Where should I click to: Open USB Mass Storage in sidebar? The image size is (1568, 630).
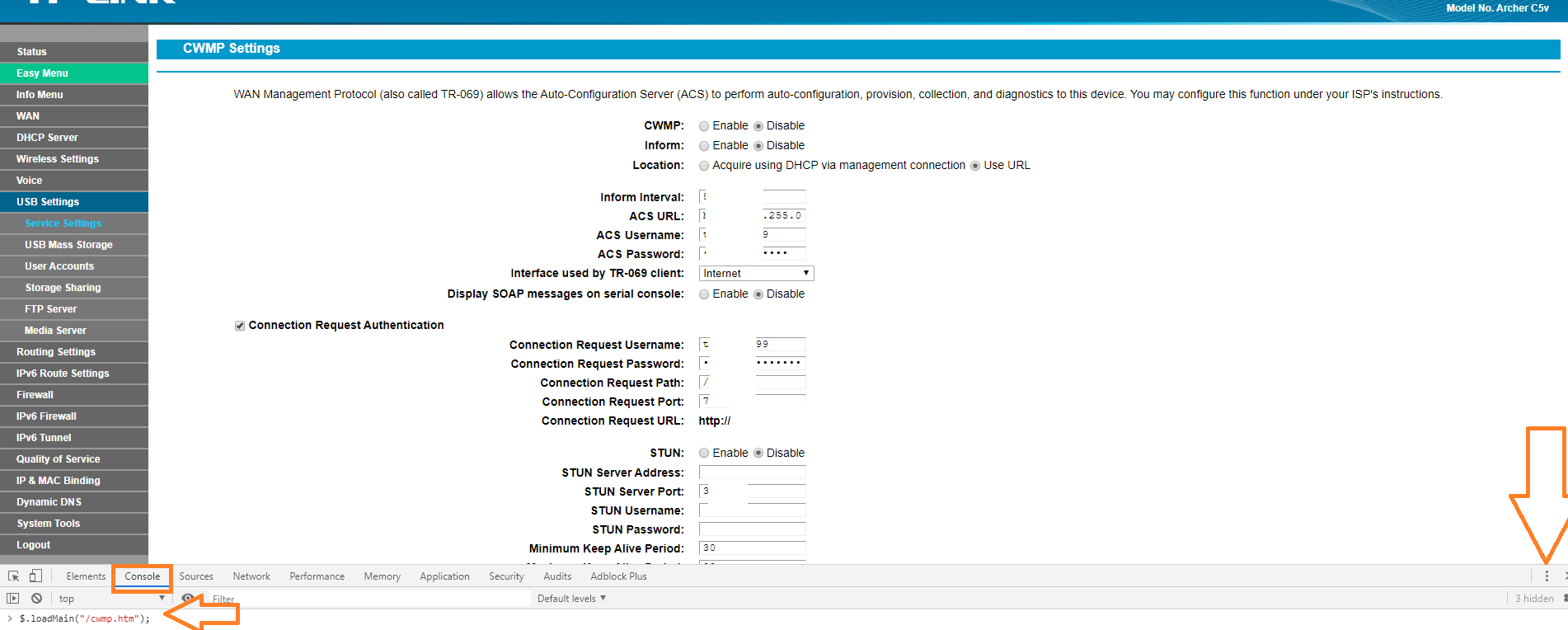68,245
